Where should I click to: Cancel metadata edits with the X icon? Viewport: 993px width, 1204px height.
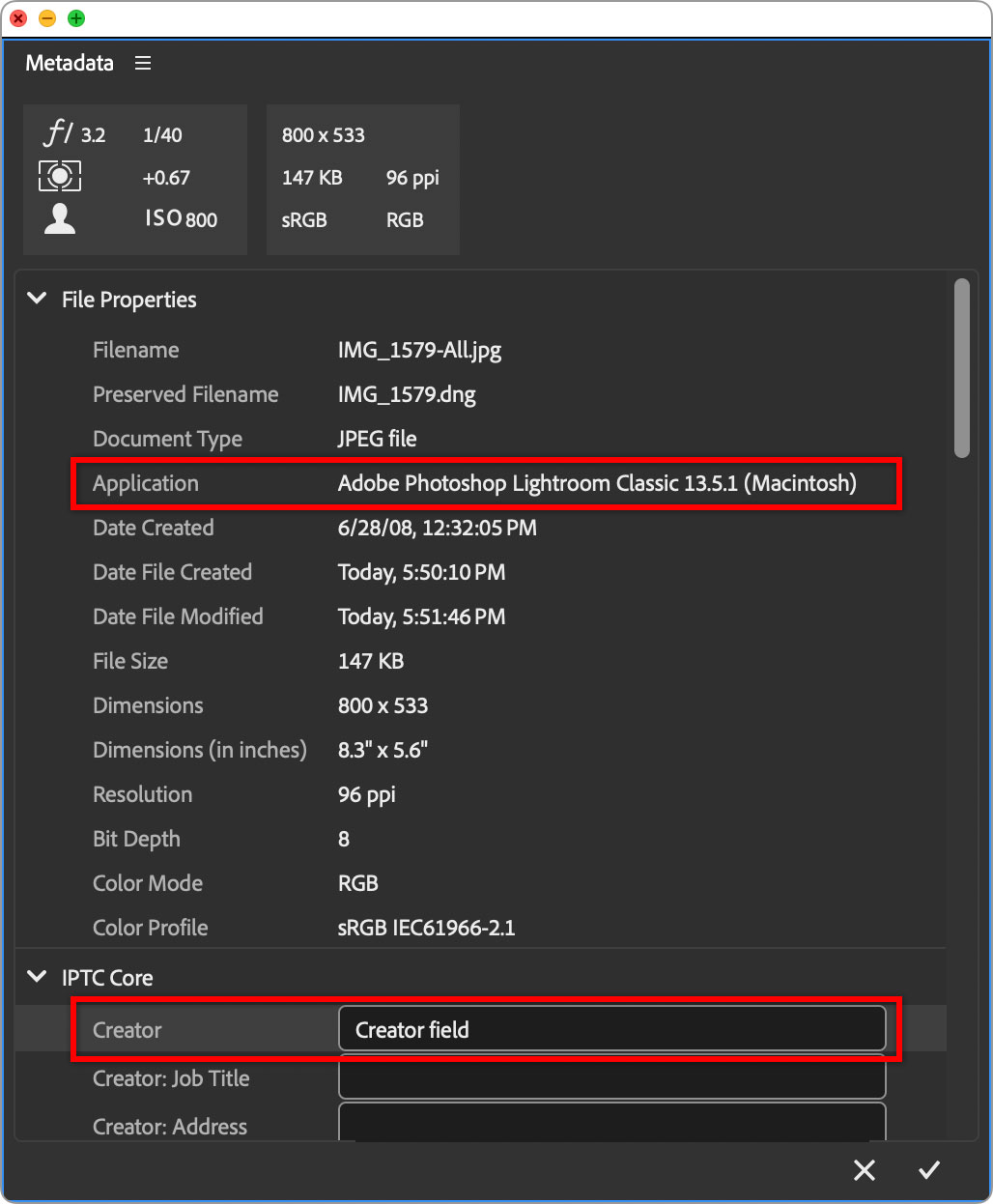pyautogui.click(x=864, y=1170)
